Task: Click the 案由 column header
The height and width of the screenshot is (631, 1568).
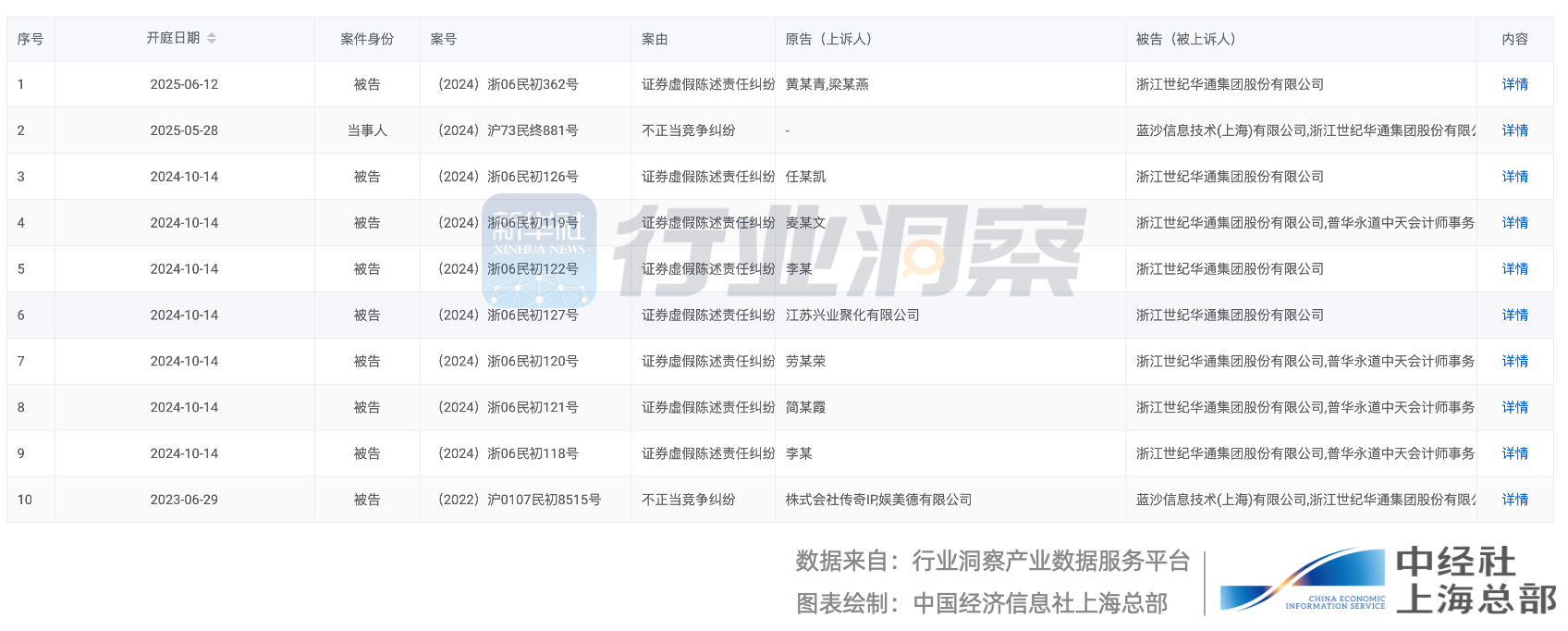Action: click(655, 39)
